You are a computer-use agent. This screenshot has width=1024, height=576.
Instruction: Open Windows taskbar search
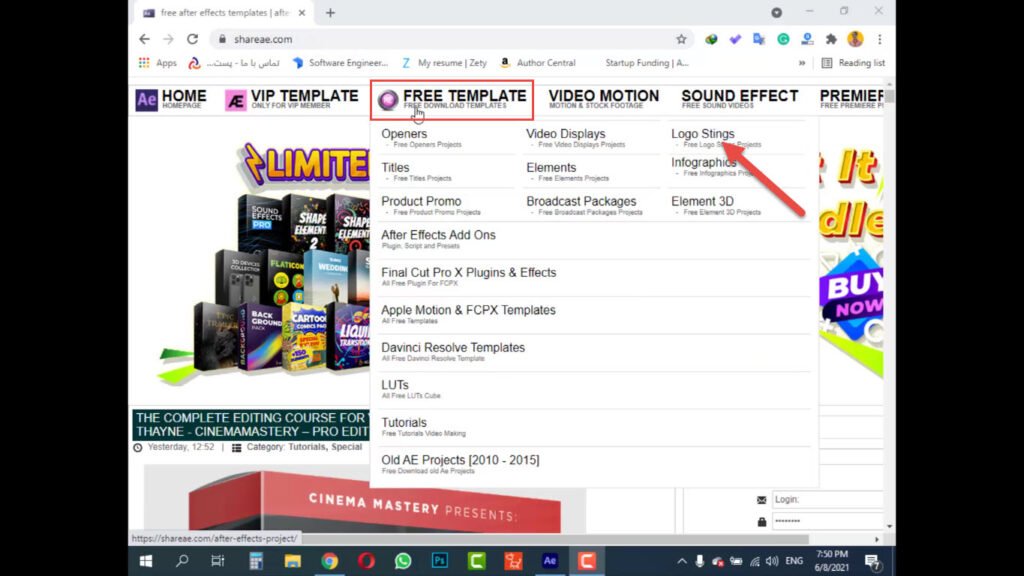point(182,561)
